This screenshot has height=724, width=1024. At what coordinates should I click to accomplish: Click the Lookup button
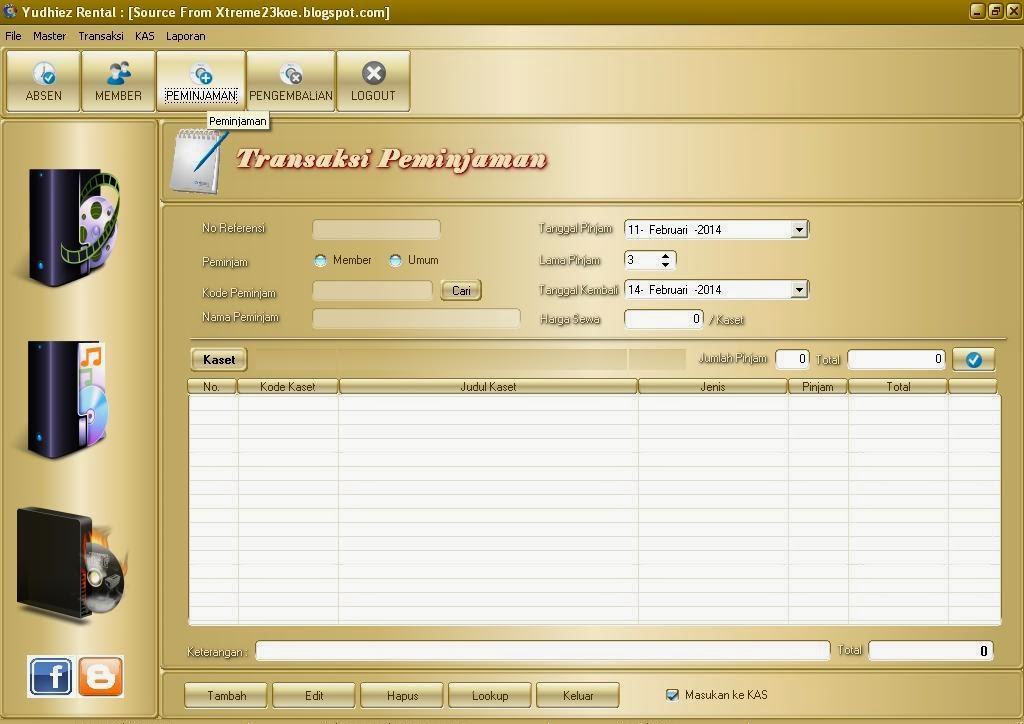(x=490, y=695)
